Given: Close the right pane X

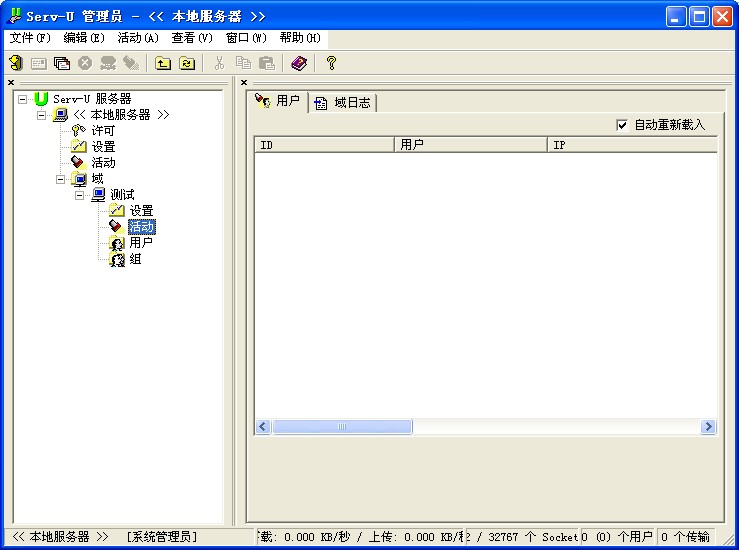Looking at the screenshot, I should [x=244, y=82].
